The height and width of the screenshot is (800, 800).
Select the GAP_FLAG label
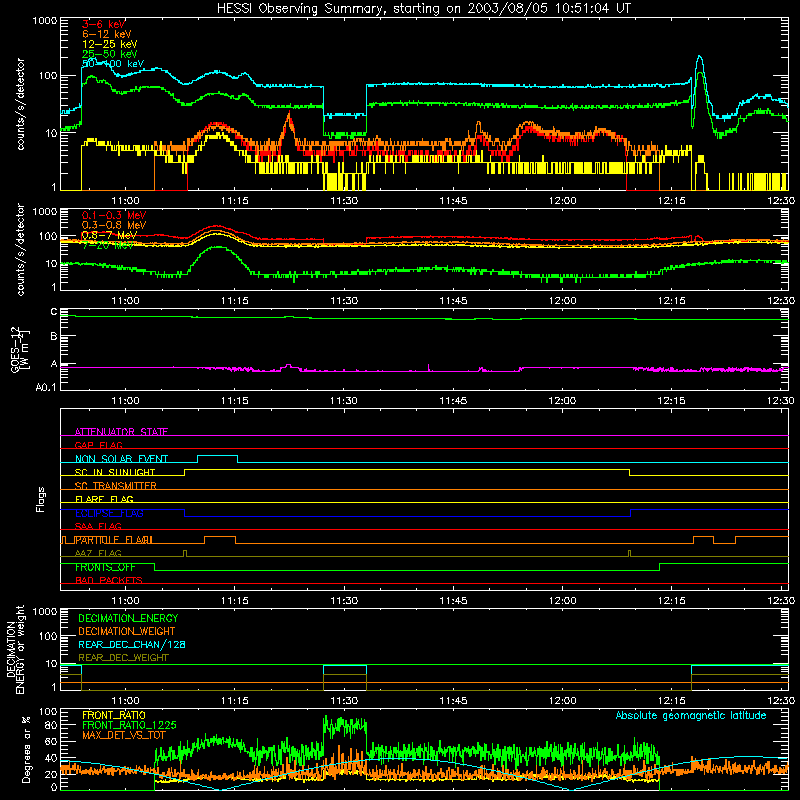pos(98,445)
